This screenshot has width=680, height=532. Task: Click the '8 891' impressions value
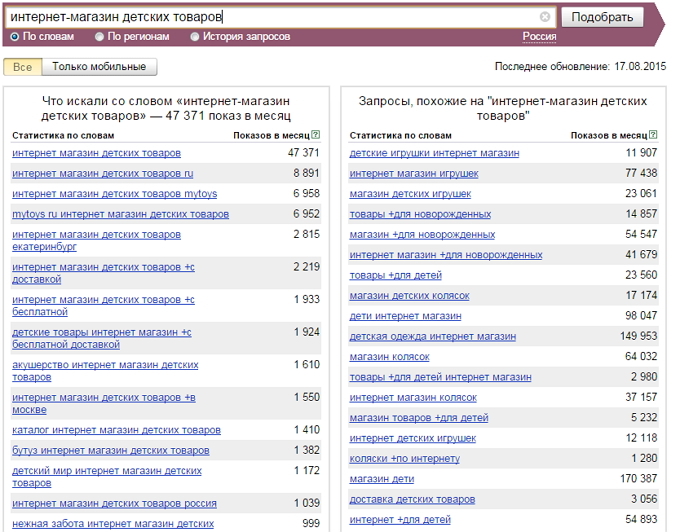point(306,173)
